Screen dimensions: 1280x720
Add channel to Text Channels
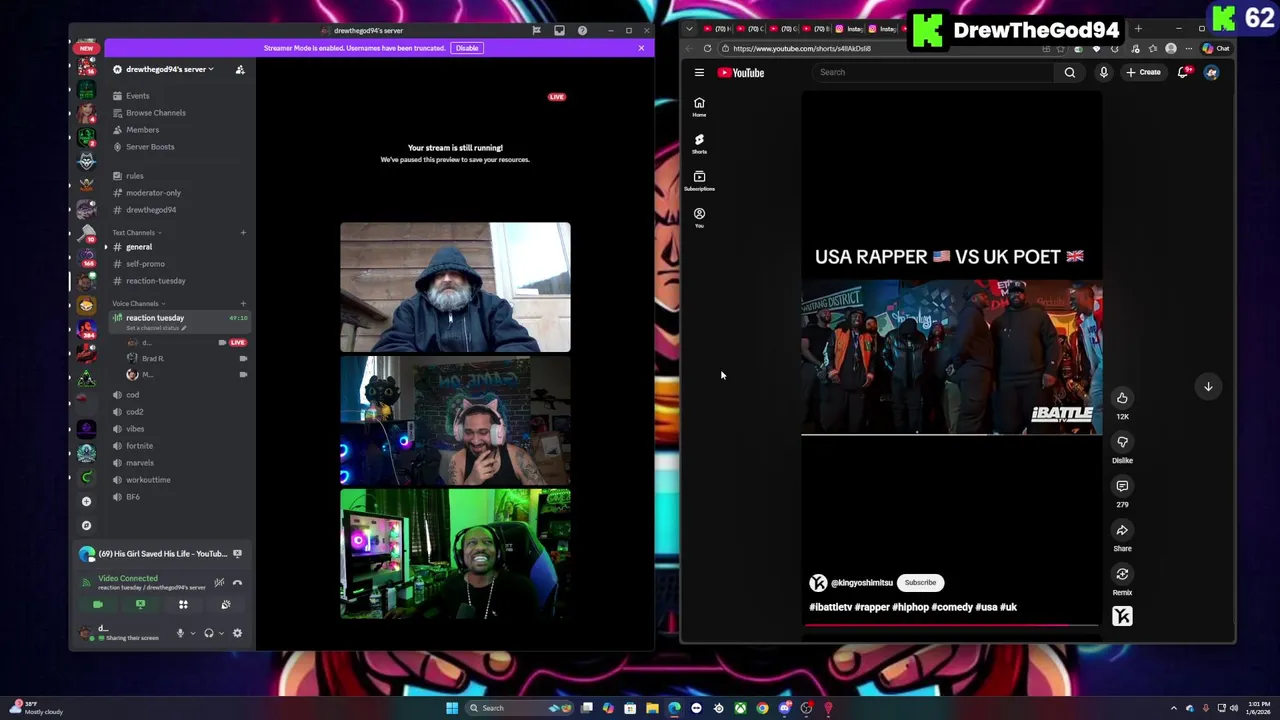(243, 232)
